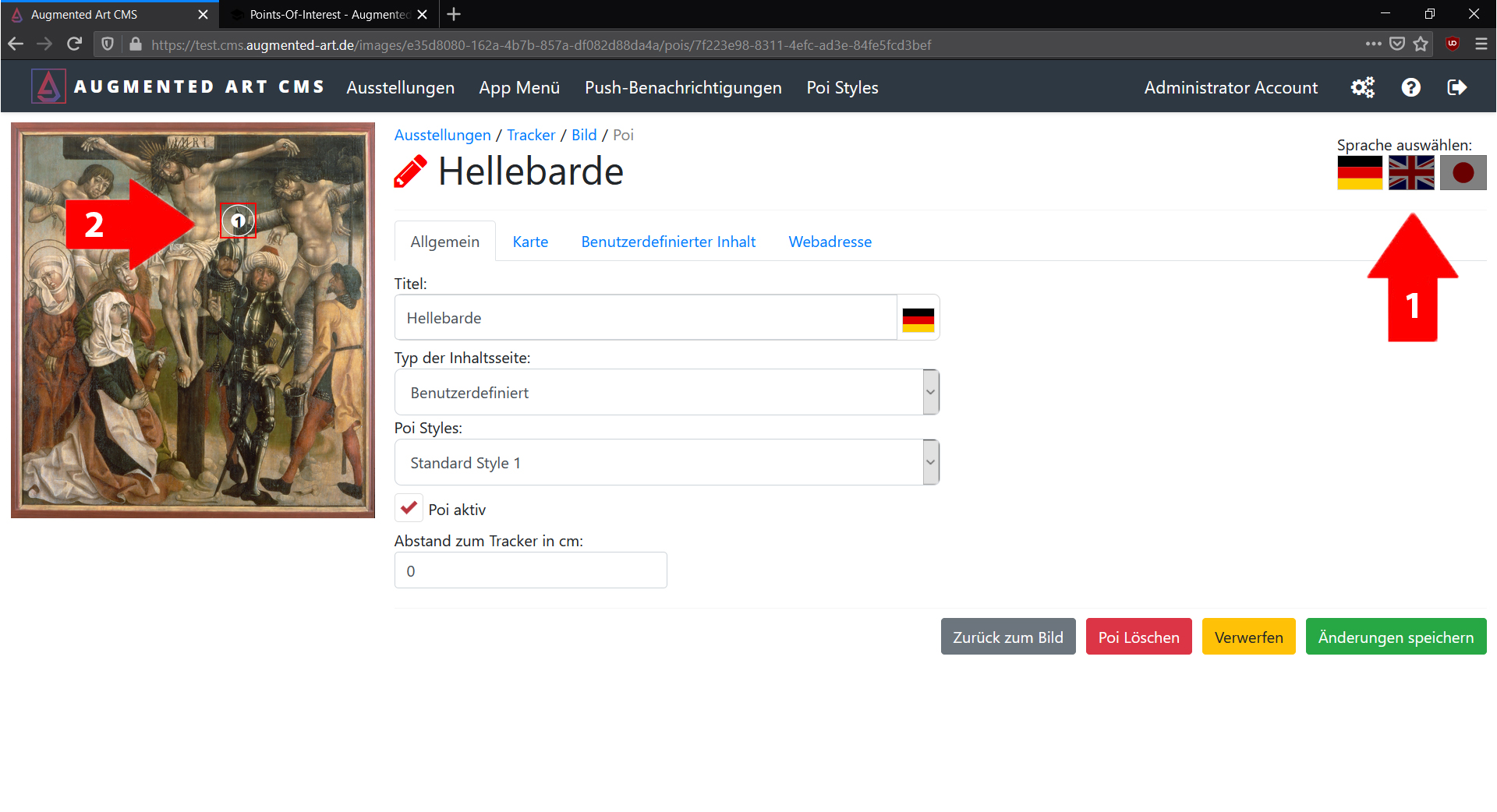Go back in browser history
Viewport: 1497px width, 812px height.
click(x=16, y=44)
